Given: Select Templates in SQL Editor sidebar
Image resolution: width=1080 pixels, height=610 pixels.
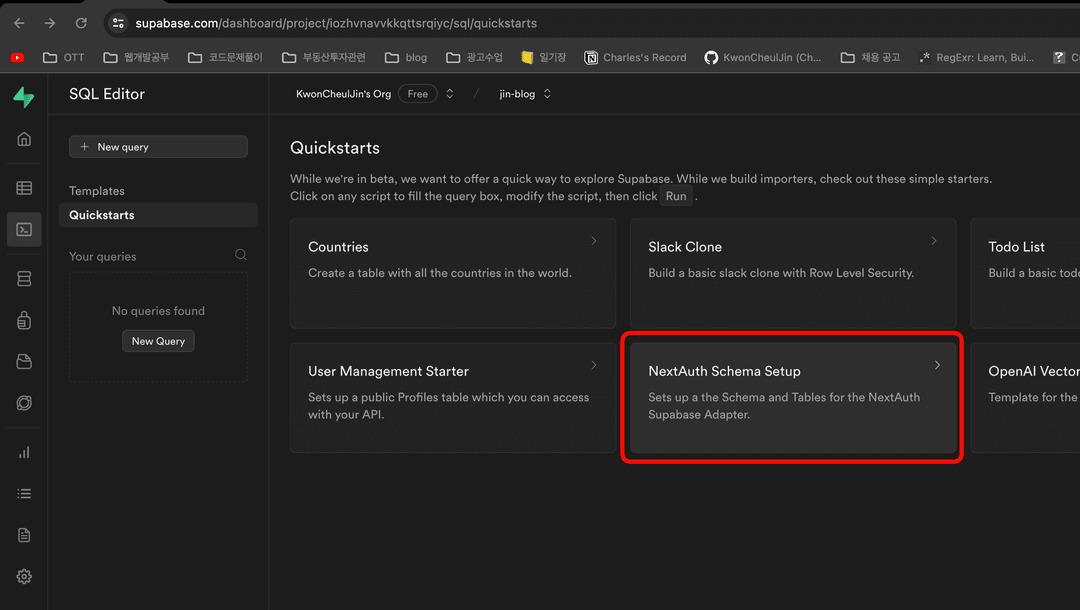Looking at the screenshot, I should (96, 191).
